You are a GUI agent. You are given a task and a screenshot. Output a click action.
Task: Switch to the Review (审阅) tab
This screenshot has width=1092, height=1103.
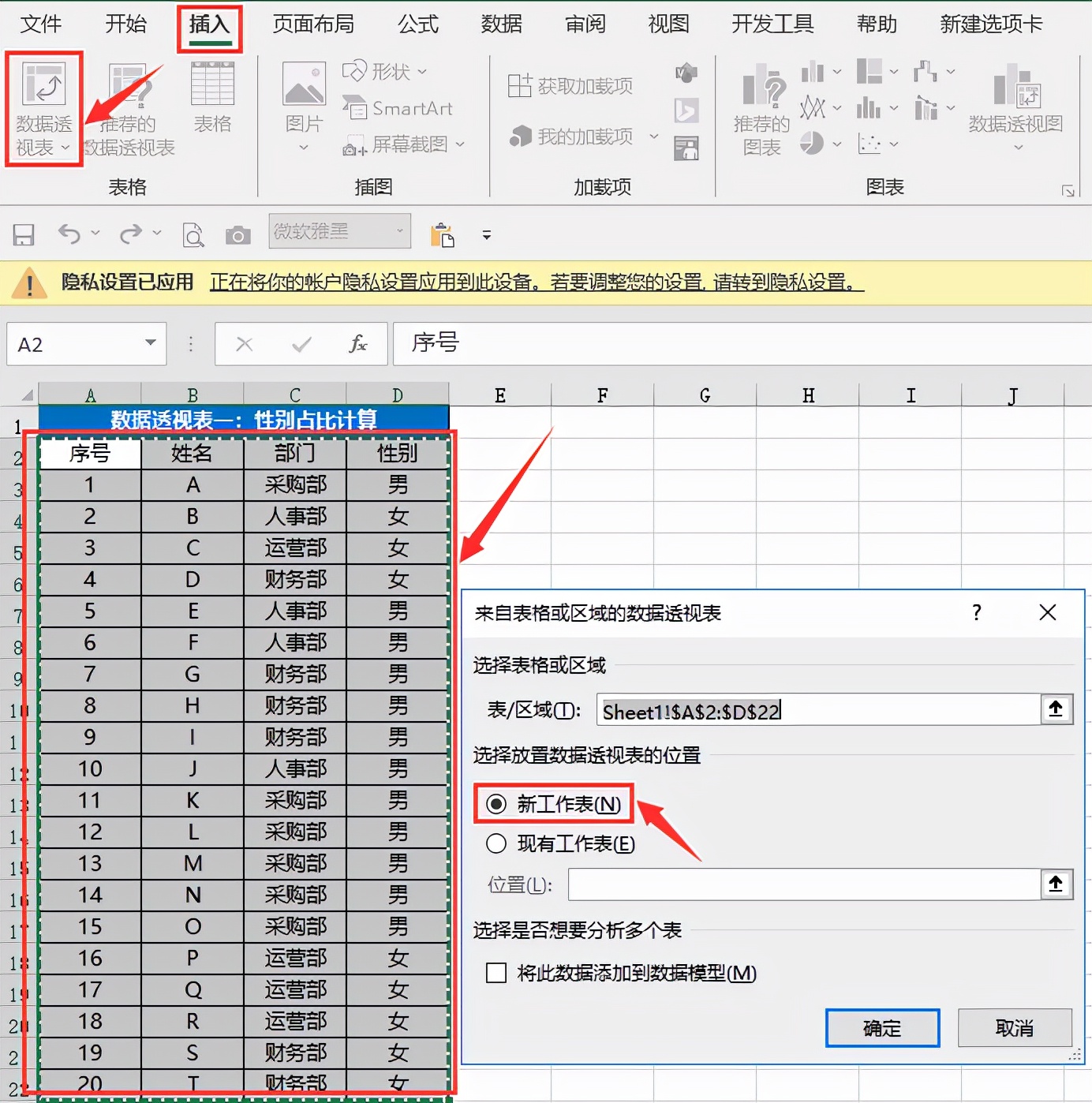[585, 24]
